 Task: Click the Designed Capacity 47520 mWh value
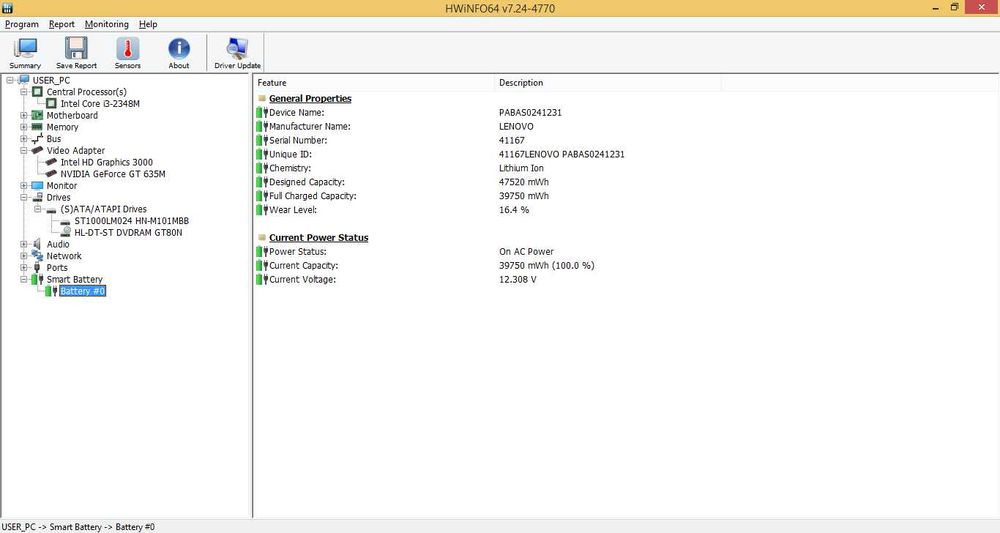tap(524, 182)
